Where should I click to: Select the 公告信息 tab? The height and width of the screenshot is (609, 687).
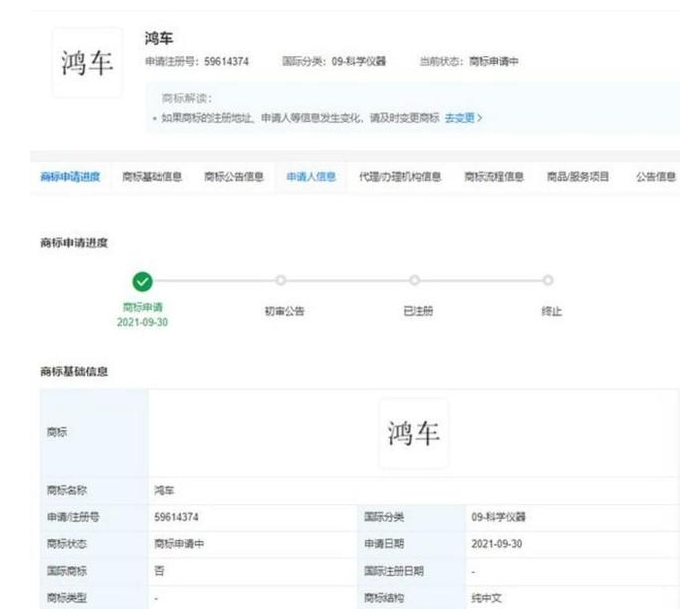pyautogui.click(x=655, y=177)
